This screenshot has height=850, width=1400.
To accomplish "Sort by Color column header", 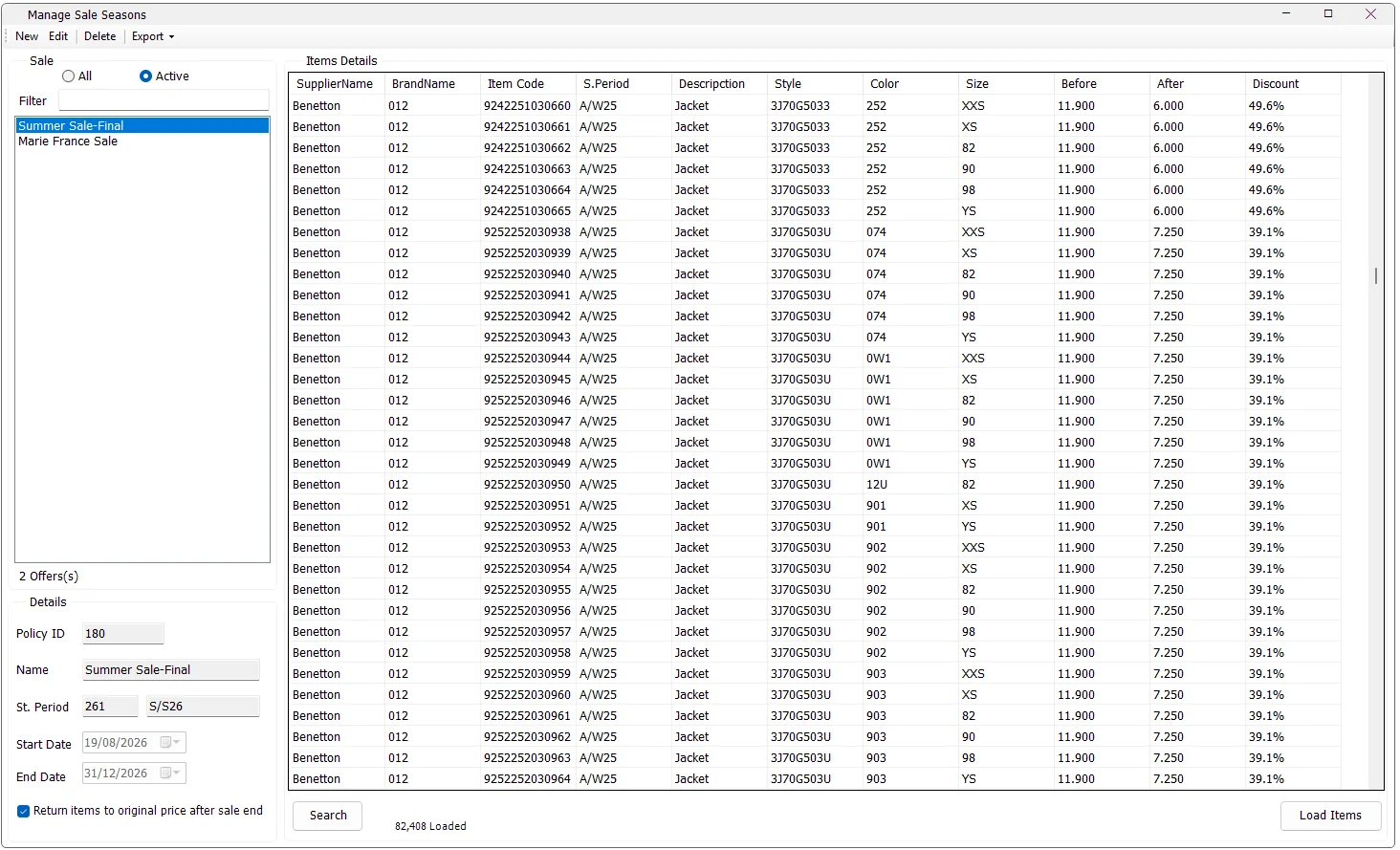I will 910,84.
